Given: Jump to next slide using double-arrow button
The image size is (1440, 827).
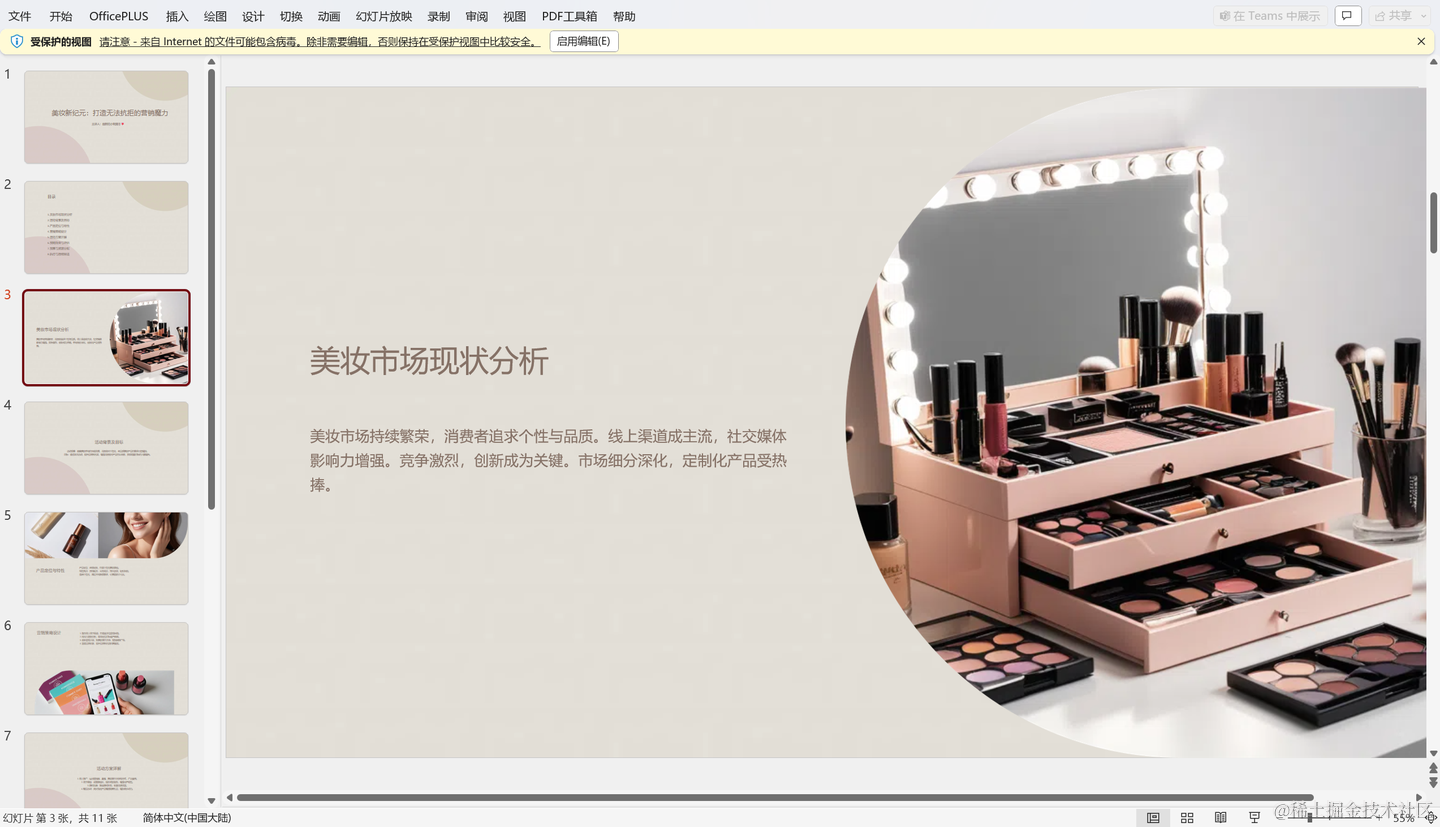Looking at the screenshot, I should (x=1433, y=783).
